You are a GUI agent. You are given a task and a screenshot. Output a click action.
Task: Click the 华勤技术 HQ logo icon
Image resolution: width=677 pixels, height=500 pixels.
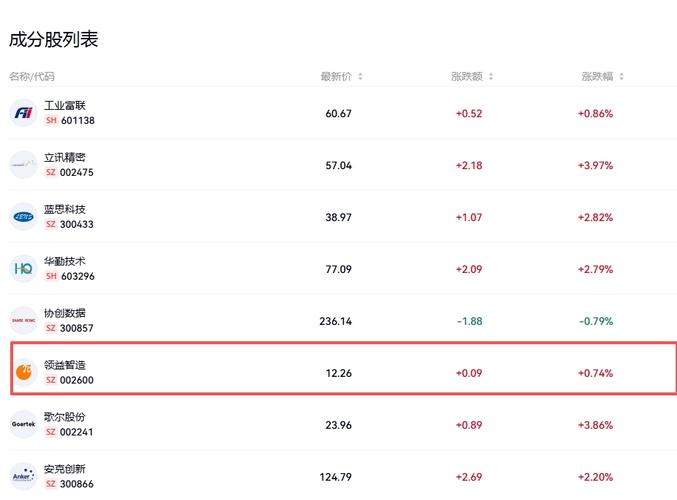23,269
